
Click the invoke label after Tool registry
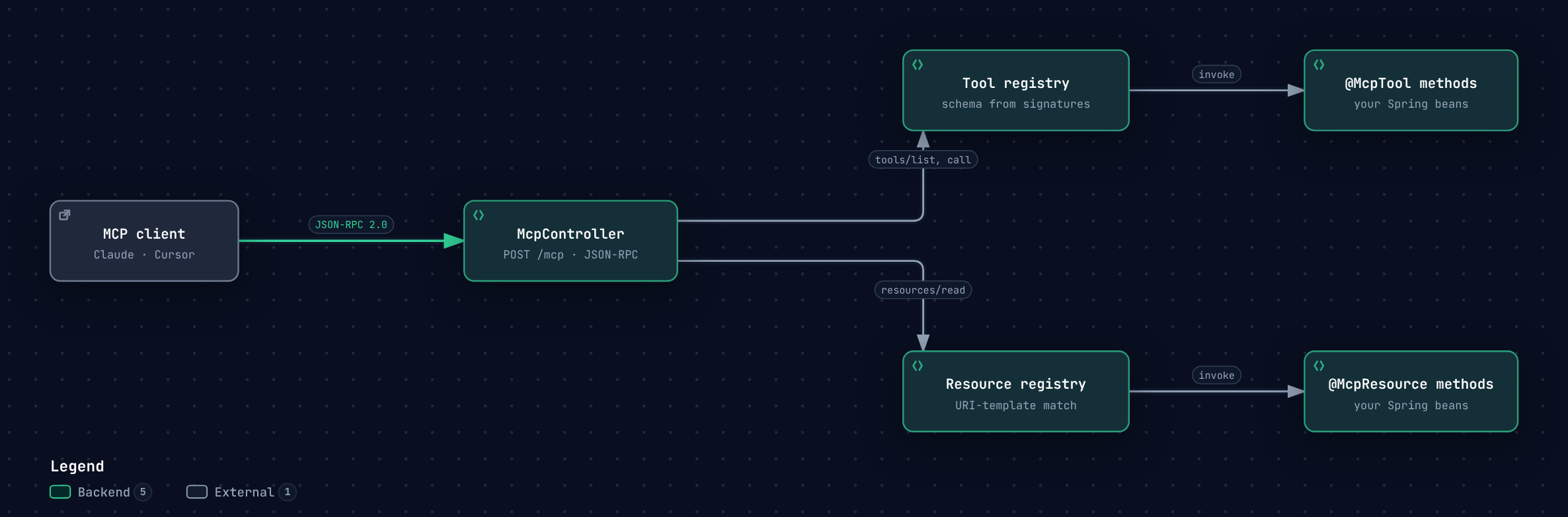1216,75
